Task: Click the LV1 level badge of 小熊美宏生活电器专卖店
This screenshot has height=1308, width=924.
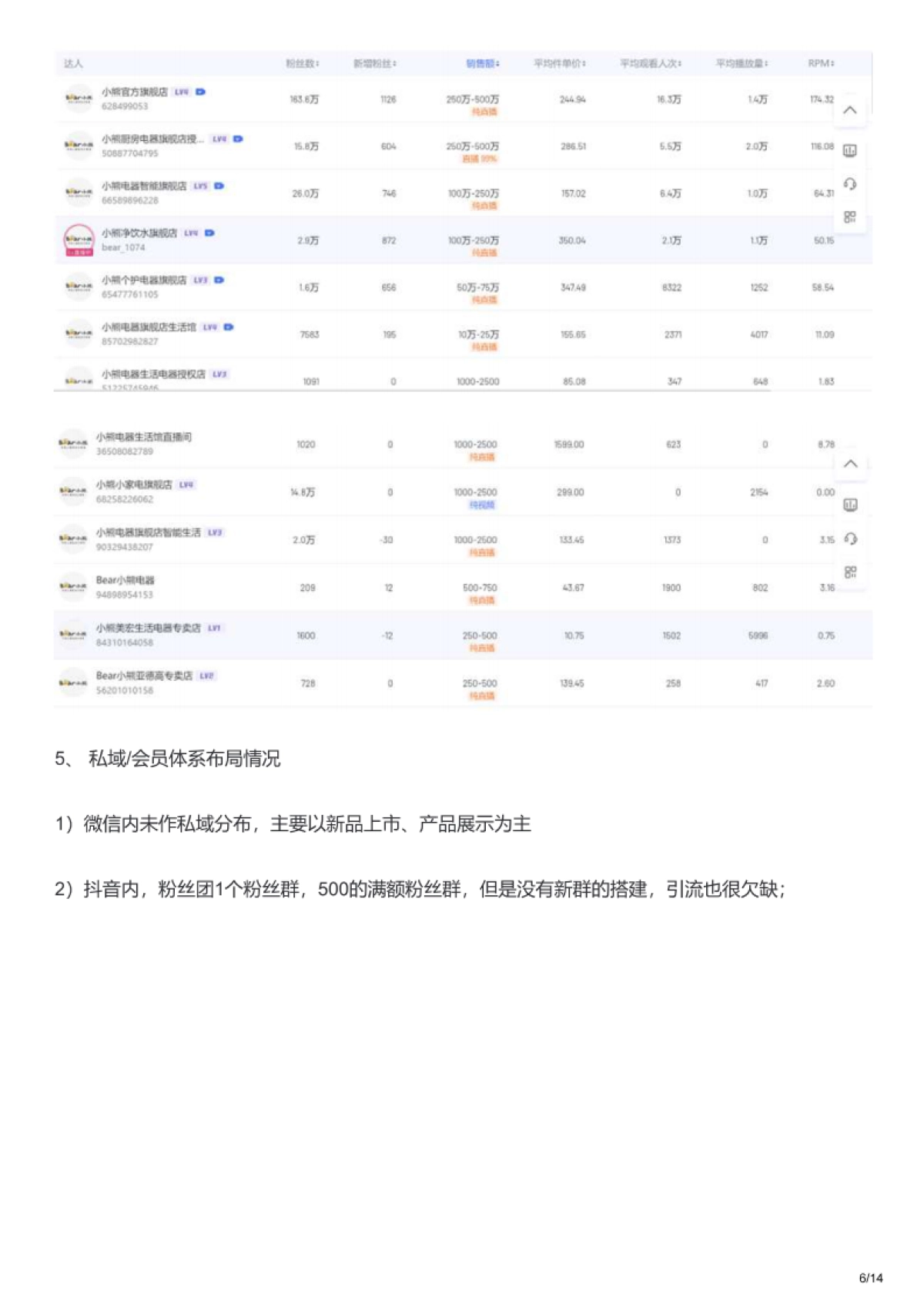Action: pyautogui.click(x=214, y=629)
